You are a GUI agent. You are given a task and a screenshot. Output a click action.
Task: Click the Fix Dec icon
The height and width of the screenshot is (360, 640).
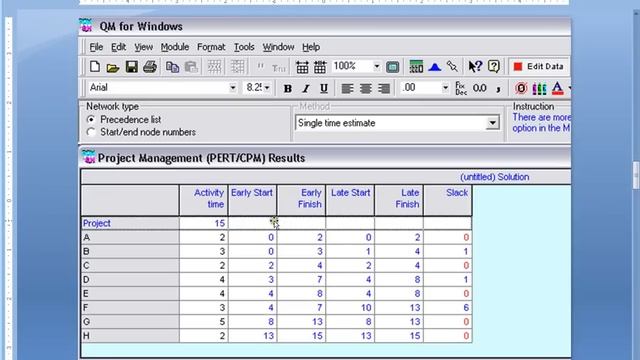[461, 88]
